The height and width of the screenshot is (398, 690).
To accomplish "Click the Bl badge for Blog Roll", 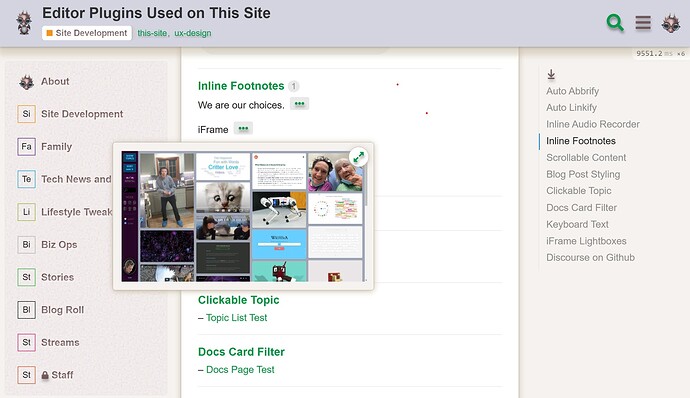I will [26, 310].
